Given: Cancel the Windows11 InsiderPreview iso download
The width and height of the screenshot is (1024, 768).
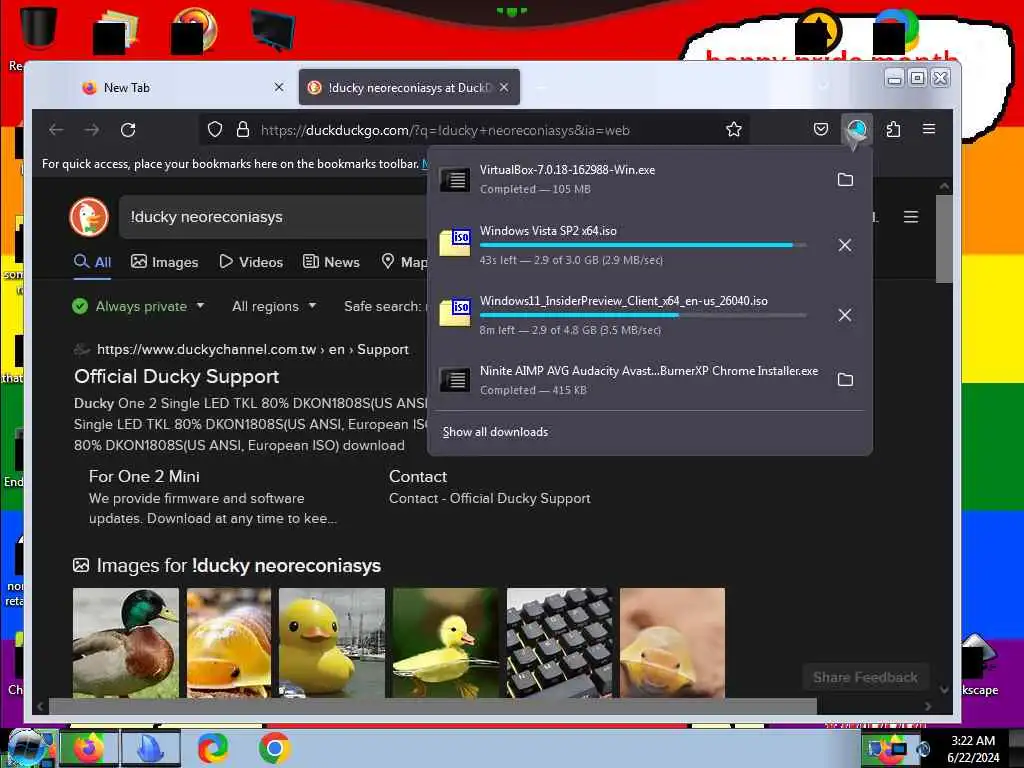Looking at the screenshot, I should click(844, 315).
